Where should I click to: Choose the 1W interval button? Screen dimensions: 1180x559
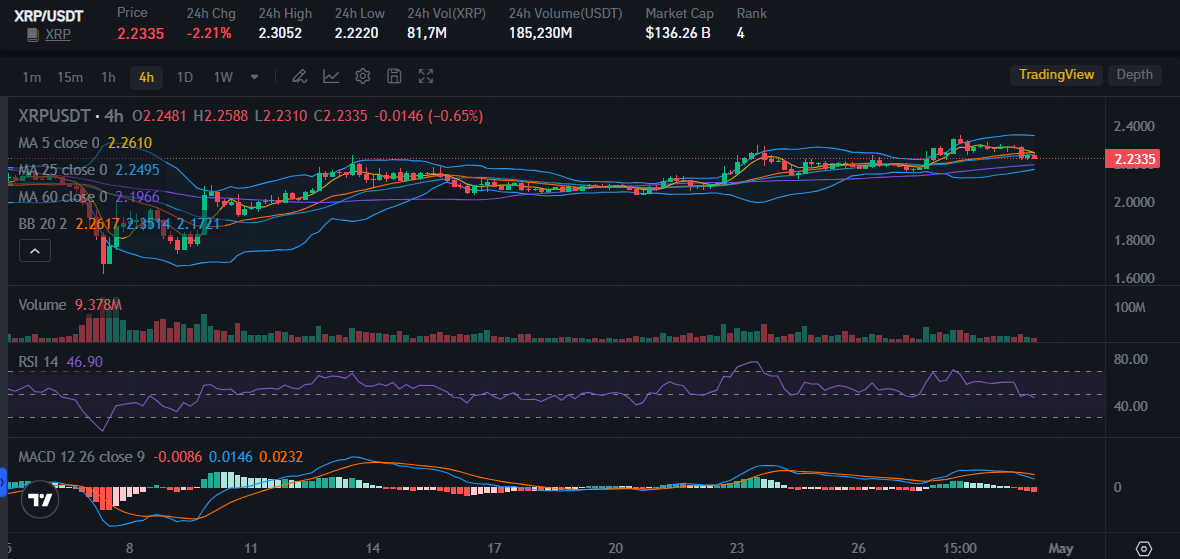(x=224, y=77)
